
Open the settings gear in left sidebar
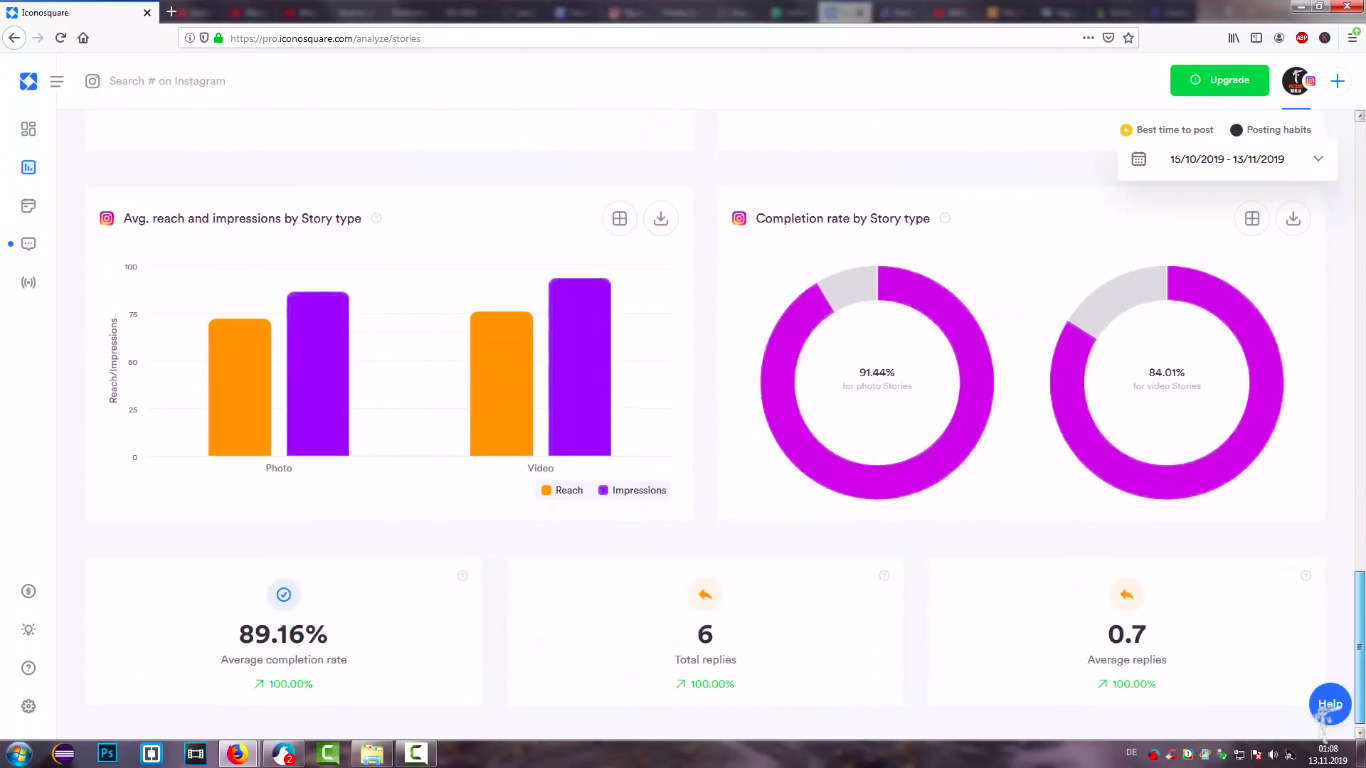click(28, 706)
